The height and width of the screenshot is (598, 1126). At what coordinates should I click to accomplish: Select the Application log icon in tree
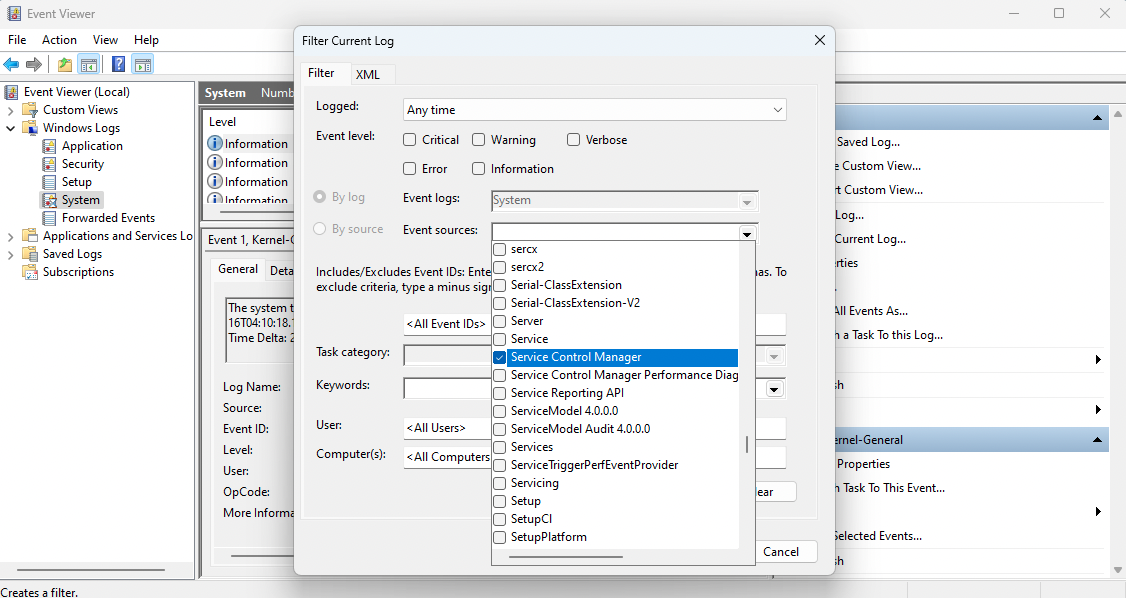[x=50, y=146]
